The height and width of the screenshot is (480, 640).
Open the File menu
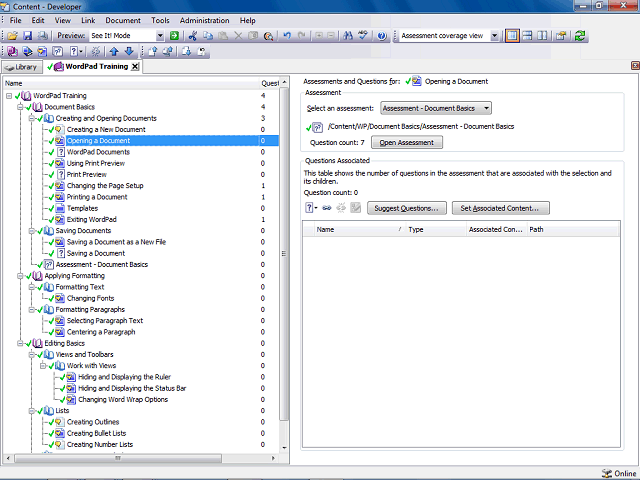(x=16, y=20)
